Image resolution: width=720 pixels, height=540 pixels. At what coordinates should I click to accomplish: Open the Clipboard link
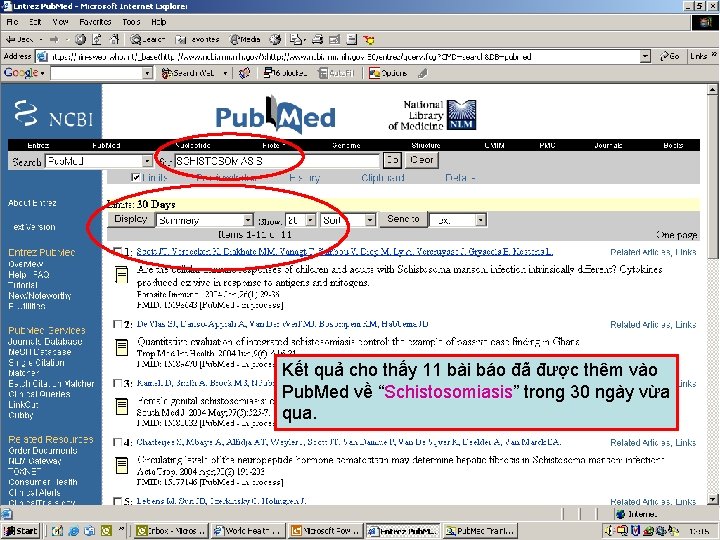[383, 178]
